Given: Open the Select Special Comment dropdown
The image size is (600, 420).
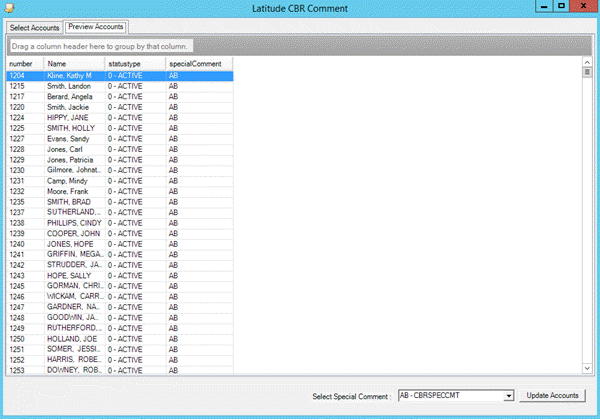Looking at the screenshot, I should click(509, 396).
